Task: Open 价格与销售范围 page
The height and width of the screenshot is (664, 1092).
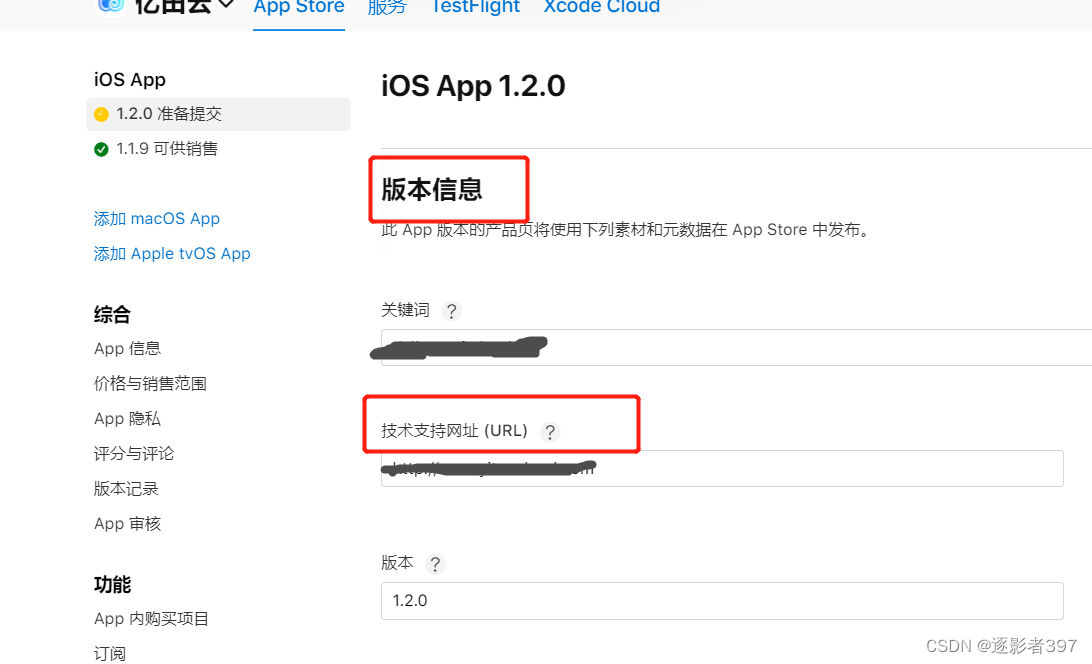Action: [150, 383]
